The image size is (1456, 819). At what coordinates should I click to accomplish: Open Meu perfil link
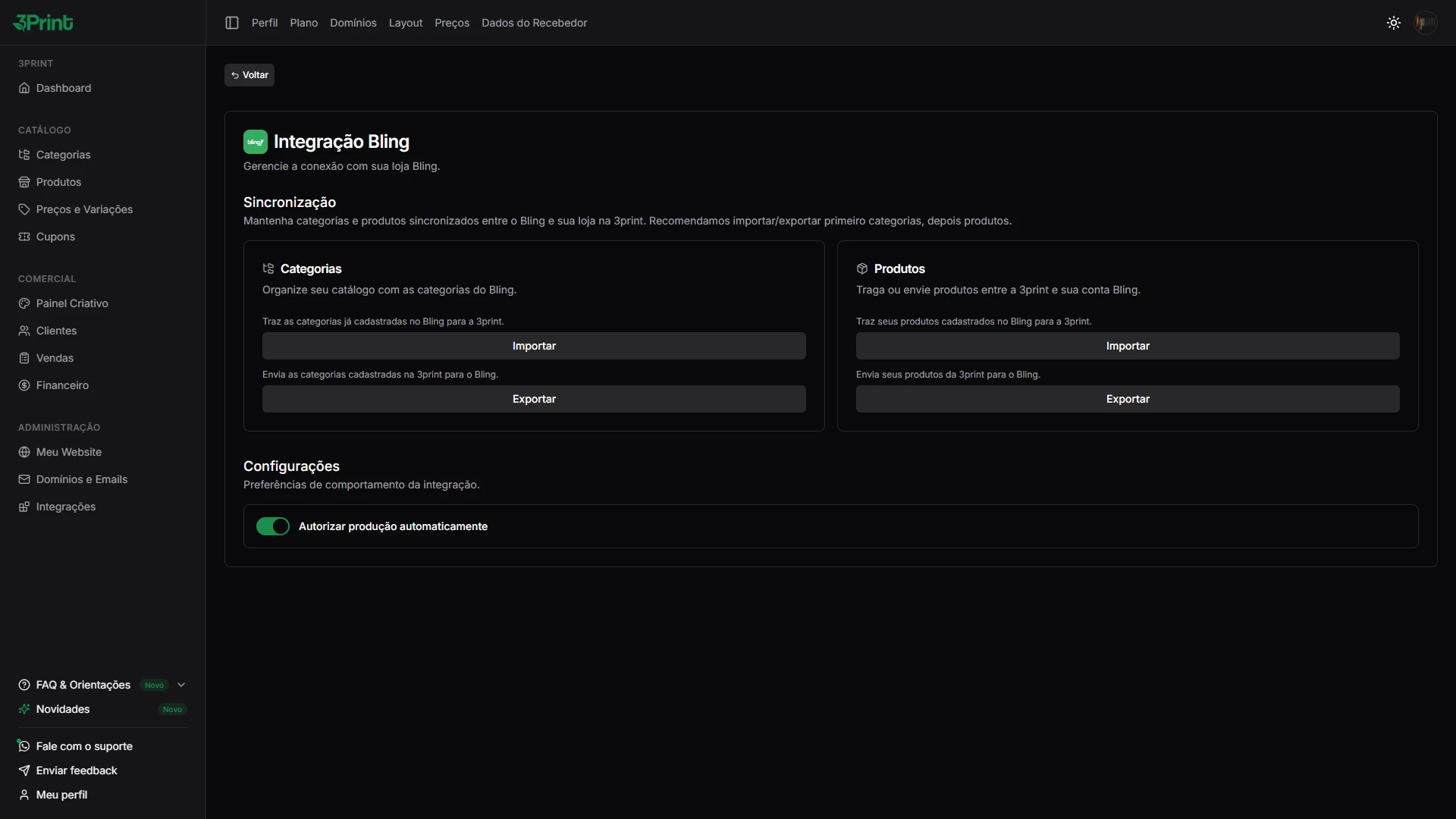[61, 795]
